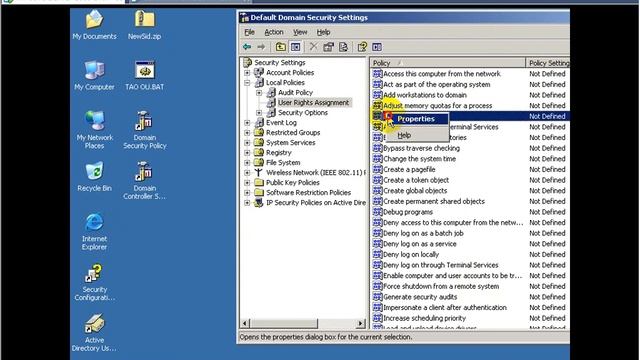This screenshot has width=640, height=360.
Task: Click the tree pane scroll right arrow
Action: coord(360,324)
